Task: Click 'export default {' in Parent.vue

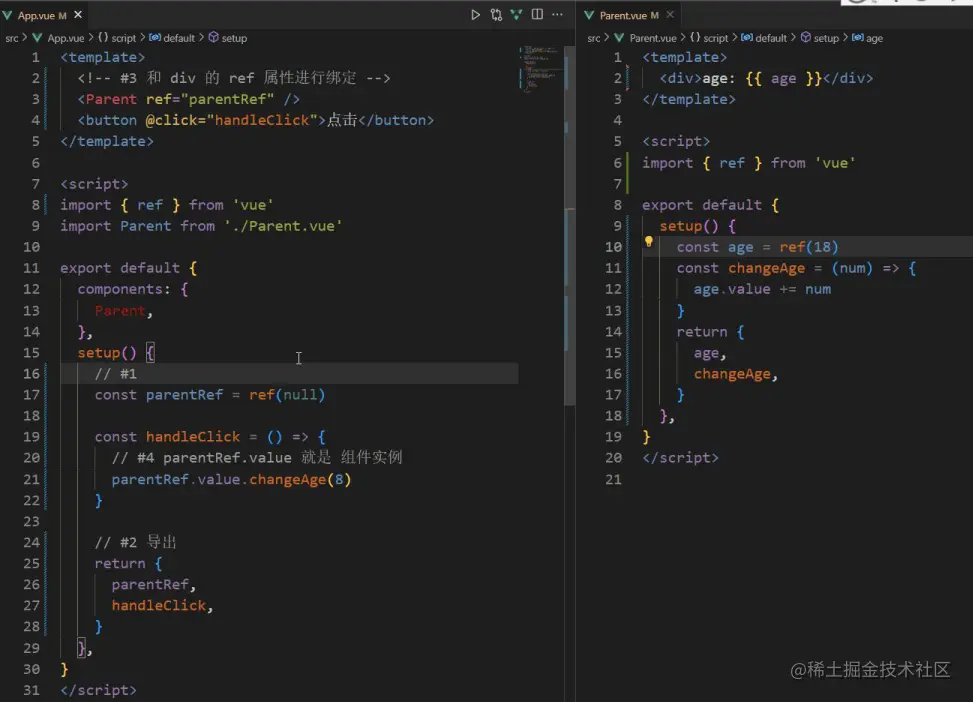Action: 711,205
